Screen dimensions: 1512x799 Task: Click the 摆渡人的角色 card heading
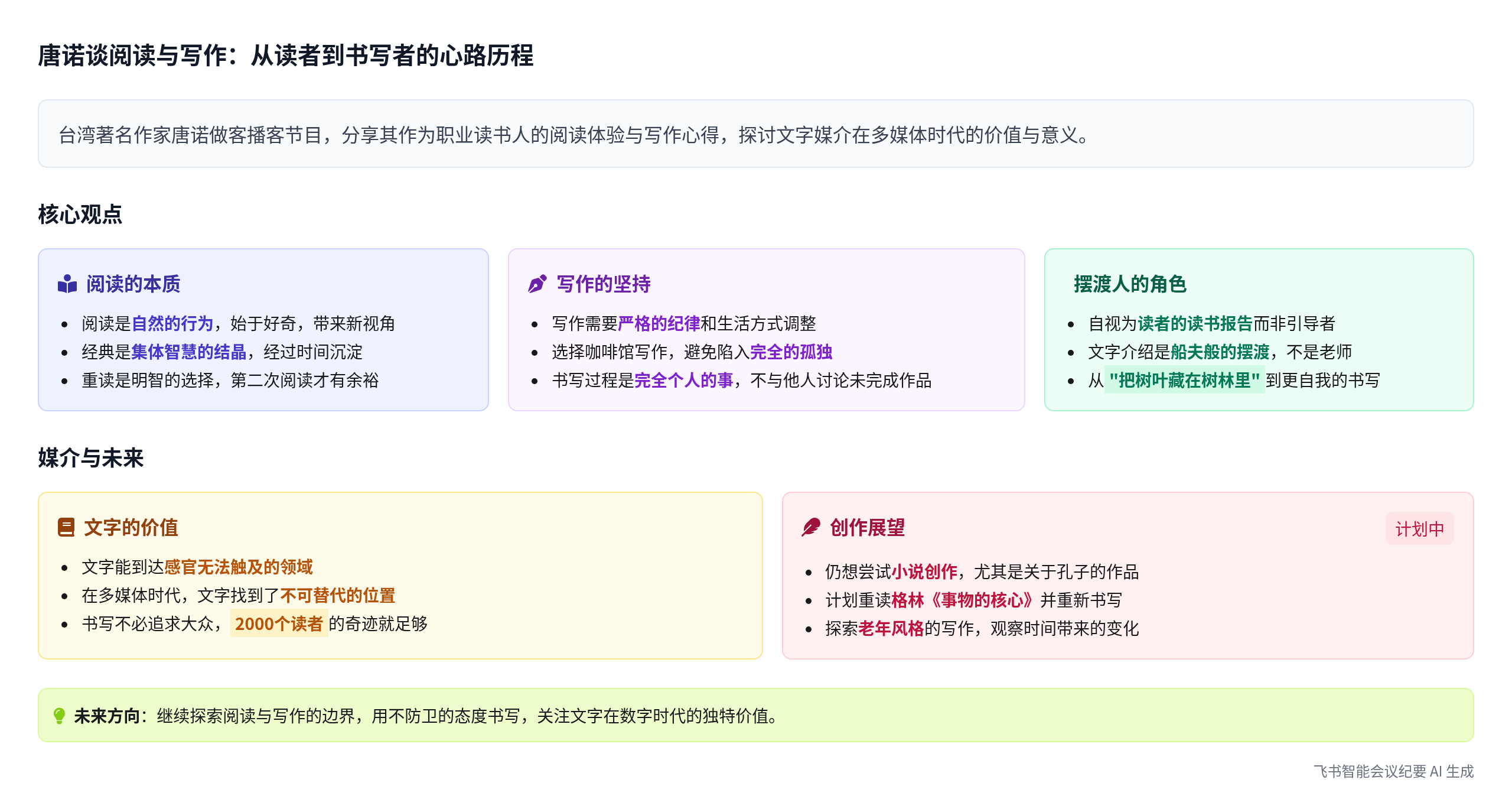tap(1129, 284)
